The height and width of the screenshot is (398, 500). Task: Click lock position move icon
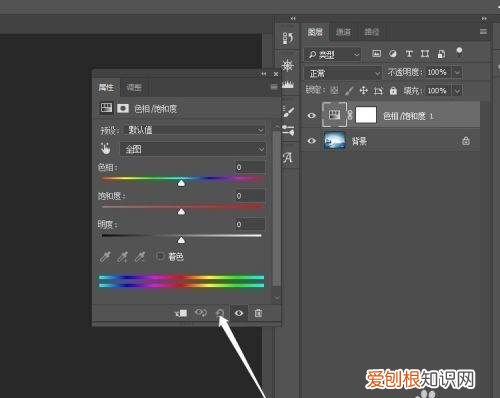[x=364, y=90]
